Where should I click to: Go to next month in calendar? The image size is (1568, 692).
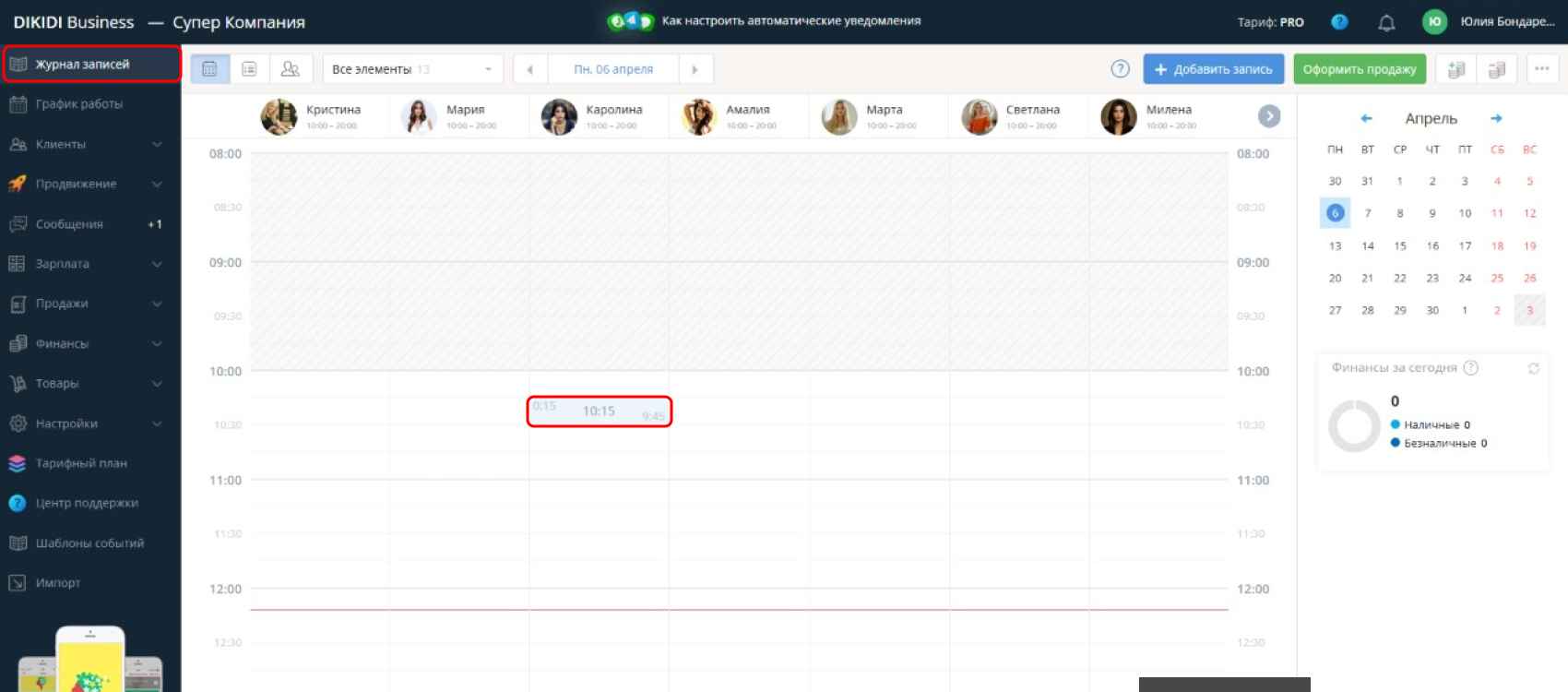point(1496,118)
